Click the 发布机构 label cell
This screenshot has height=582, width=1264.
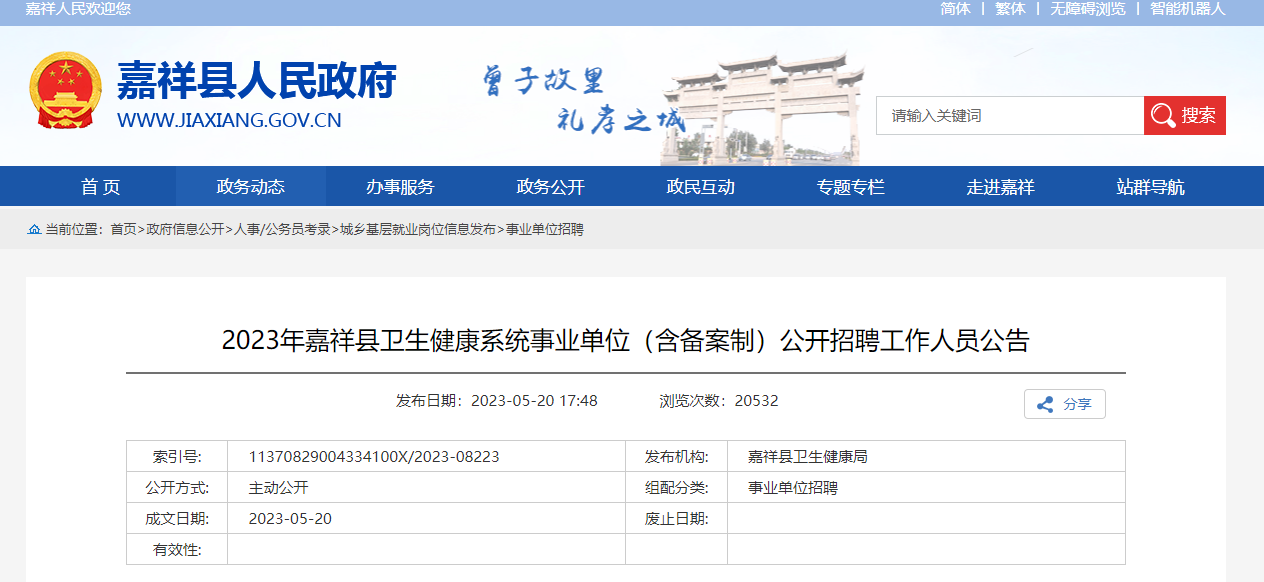[x=677, y=457]
